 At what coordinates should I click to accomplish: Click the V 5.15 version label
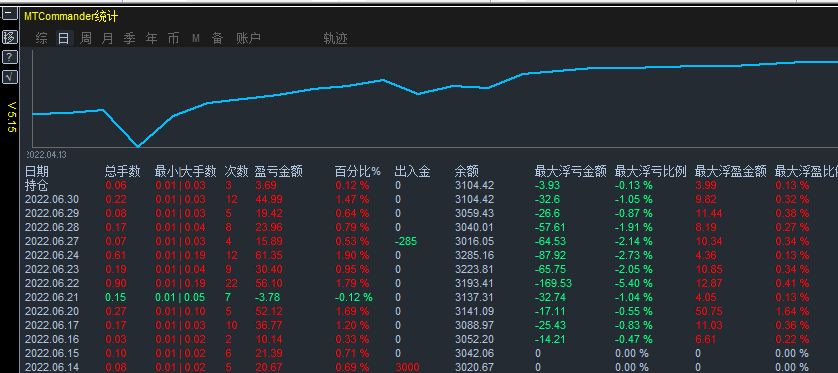(x=12, y=117)
